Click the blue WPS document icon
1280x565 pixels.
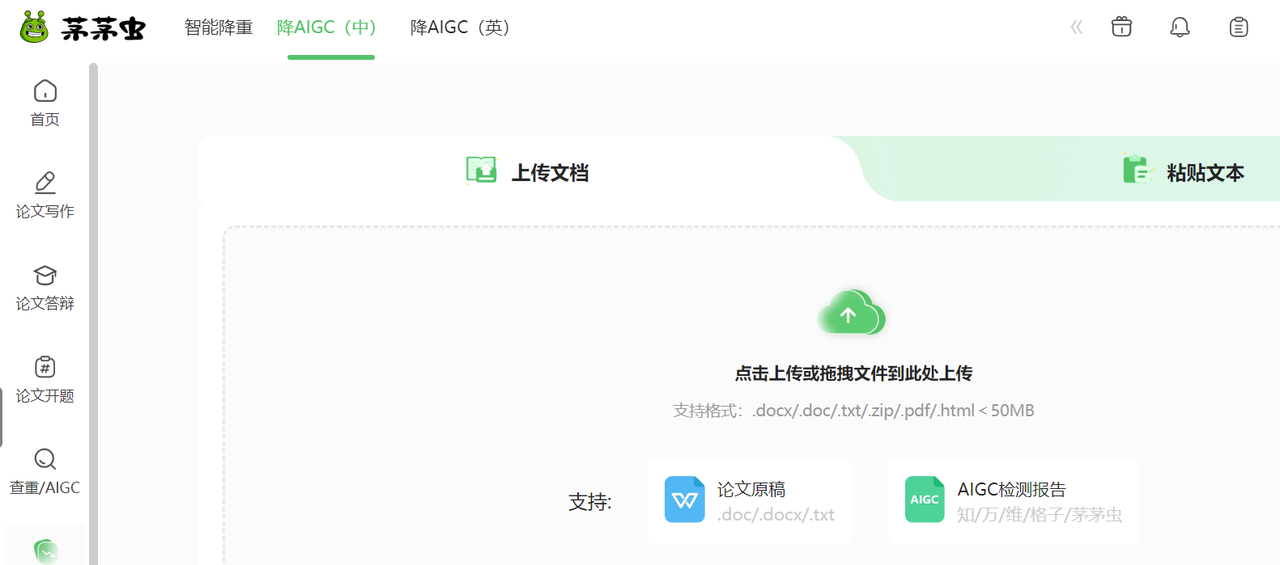click(x=685, y=499)
